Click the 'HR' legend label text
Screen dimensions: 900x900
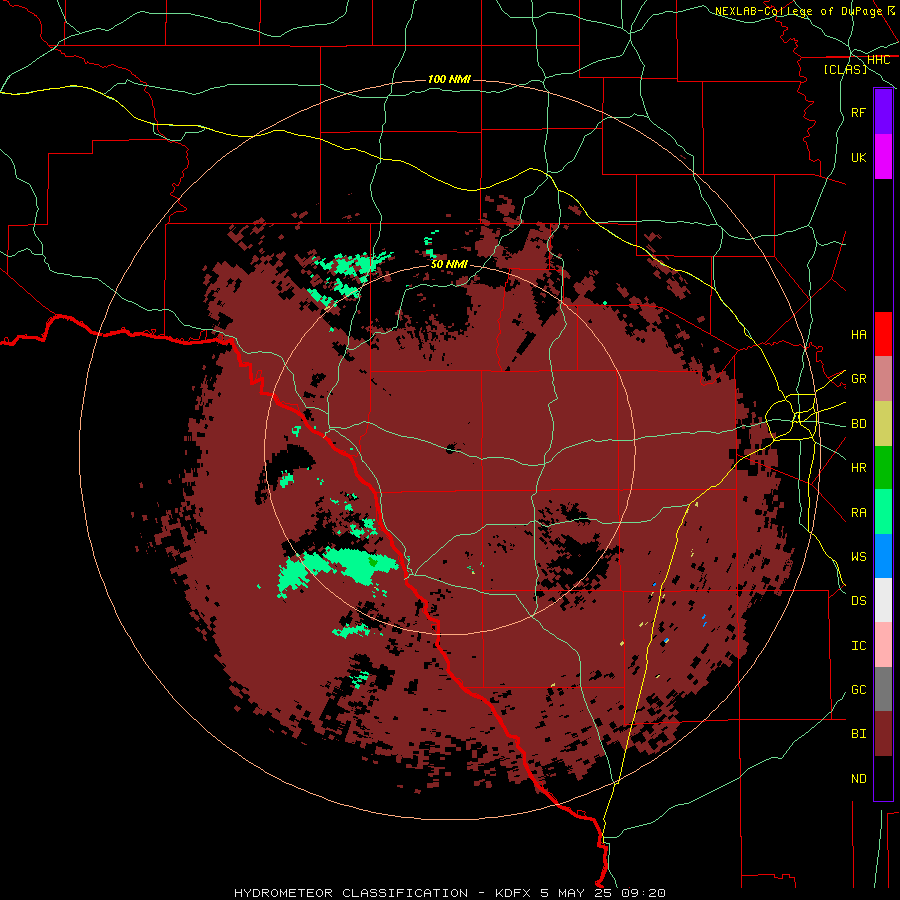858,468
